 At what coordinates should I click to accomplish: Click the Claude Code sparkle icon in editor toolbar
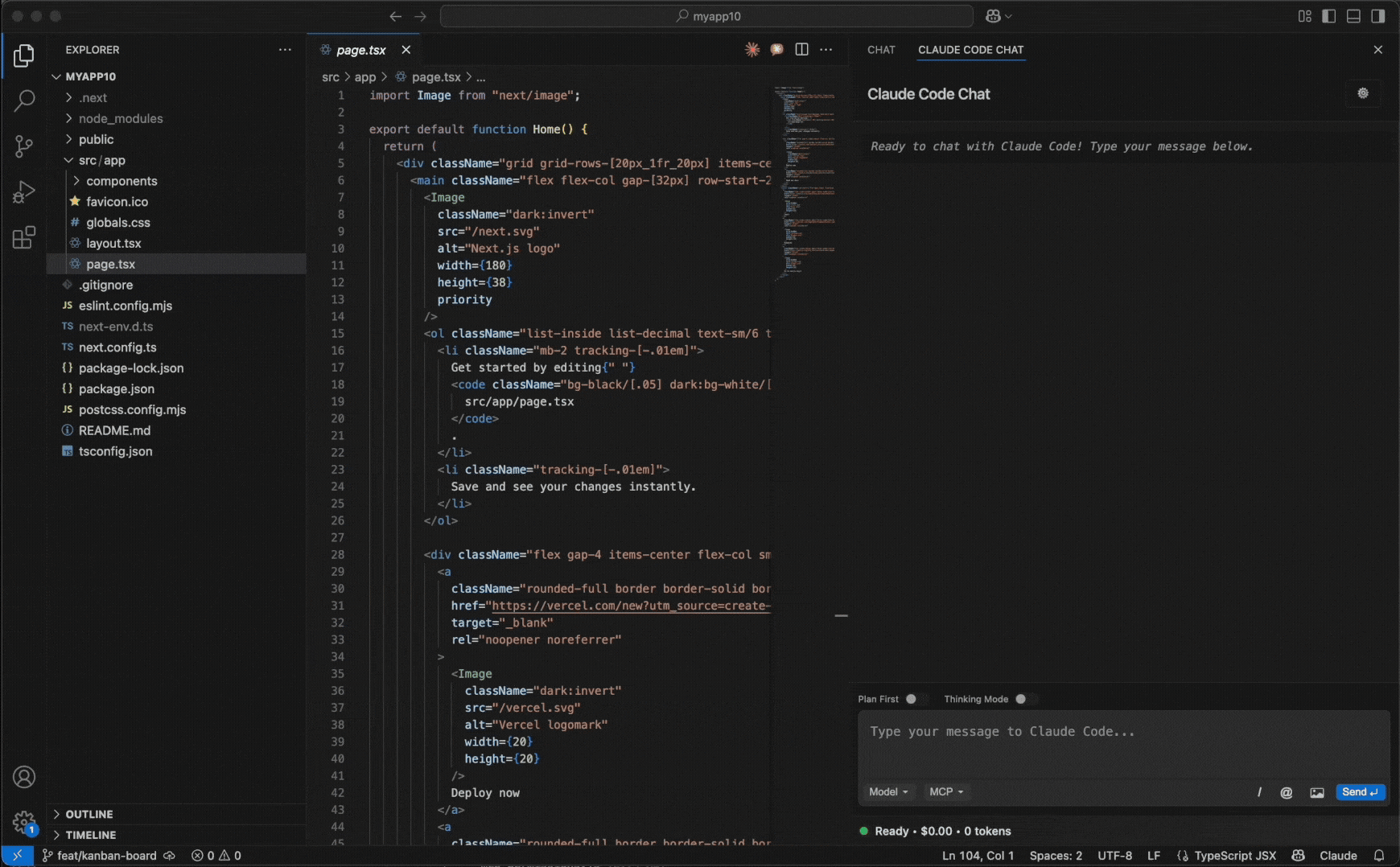751,50
